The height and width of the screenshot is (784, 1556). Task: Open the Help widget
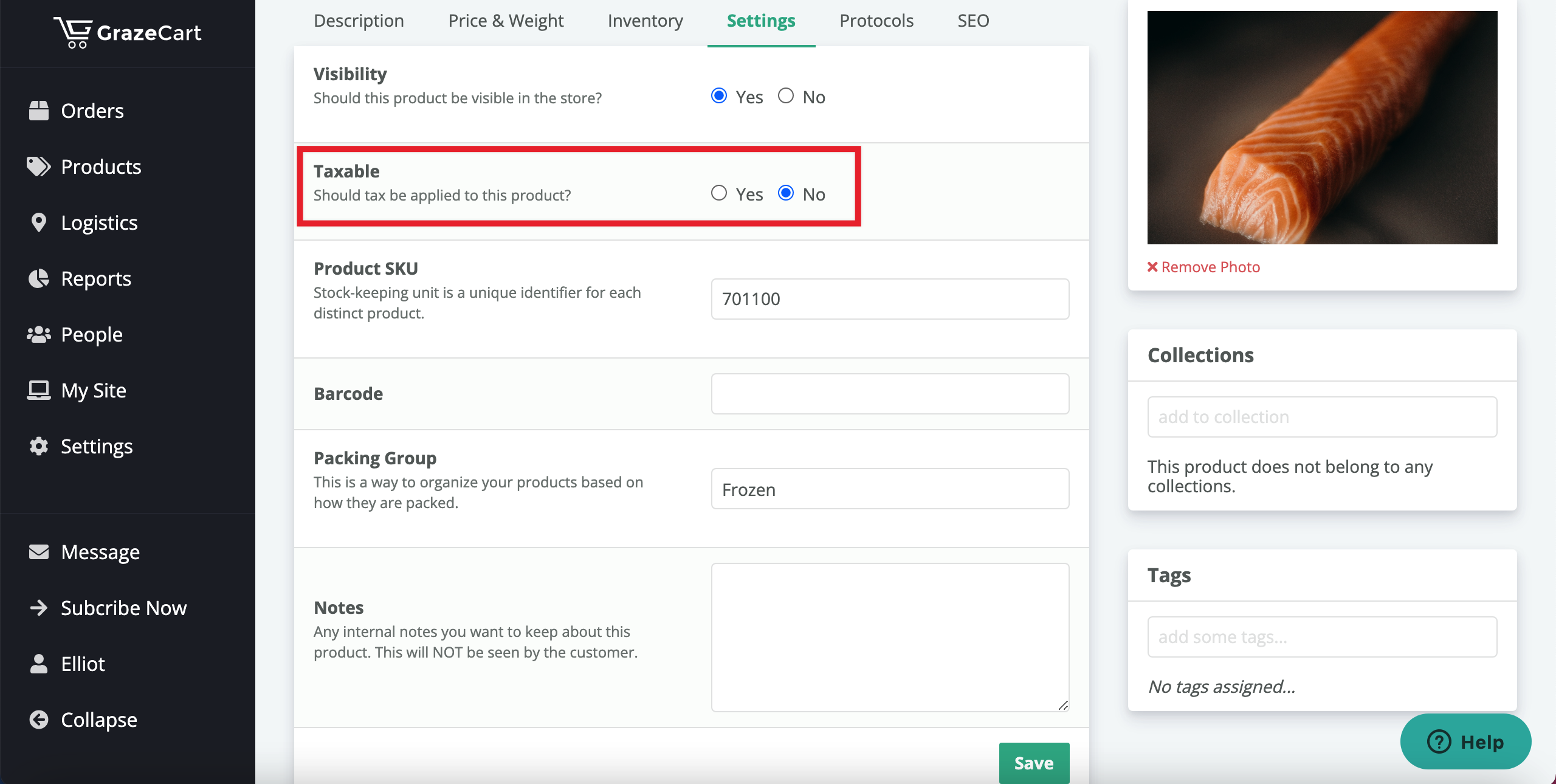click(x=1465, y=741)
